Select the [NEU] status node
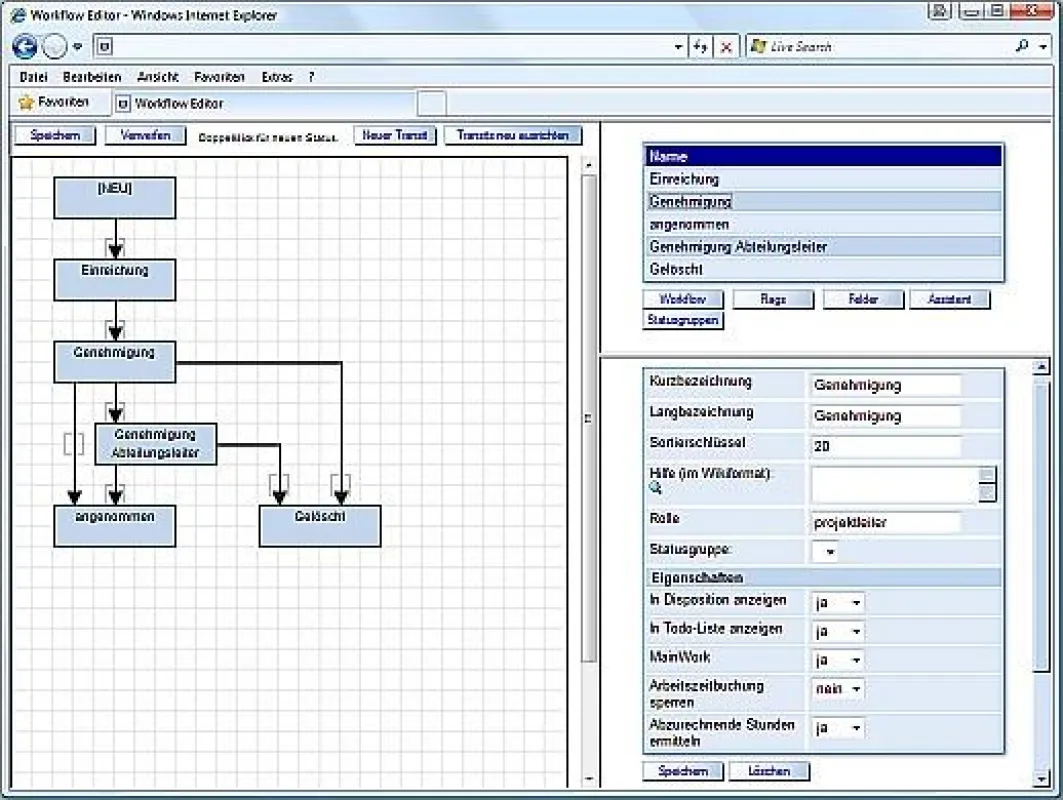 point(115,198)
